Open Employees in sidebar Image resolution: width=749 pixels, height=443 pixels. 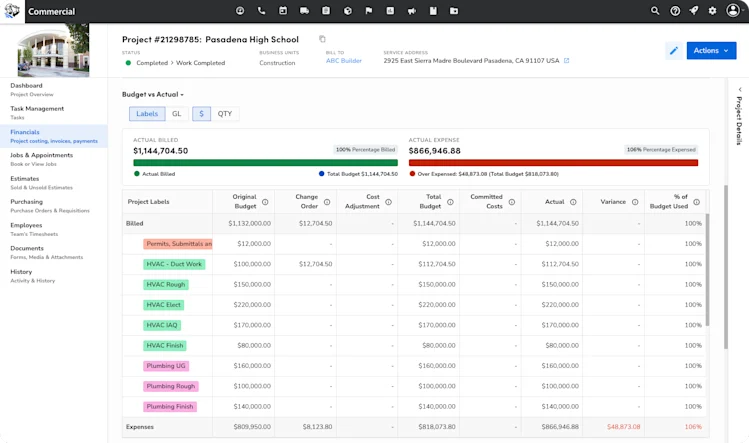pos(54,229)
